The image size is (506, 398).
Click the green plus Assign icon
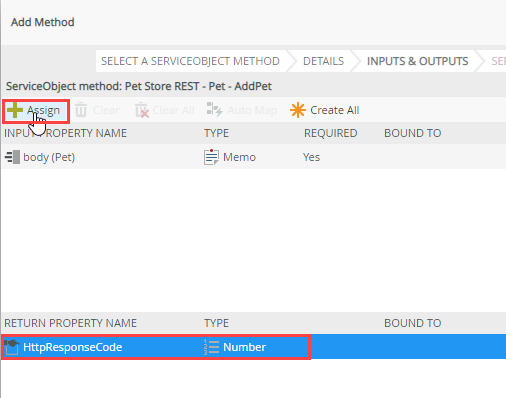15,110
